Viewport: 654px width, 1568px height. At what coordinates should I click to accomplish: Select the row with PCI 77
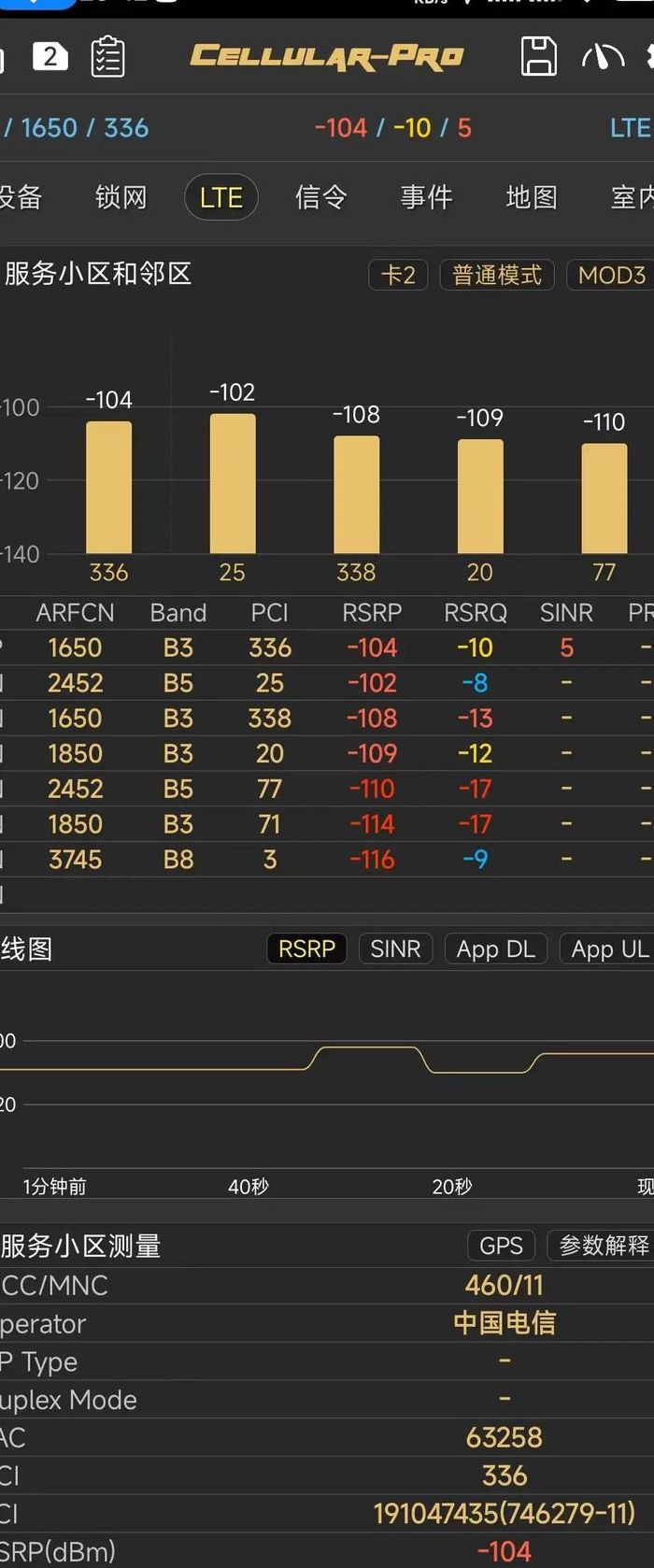(x=327, y=790)
